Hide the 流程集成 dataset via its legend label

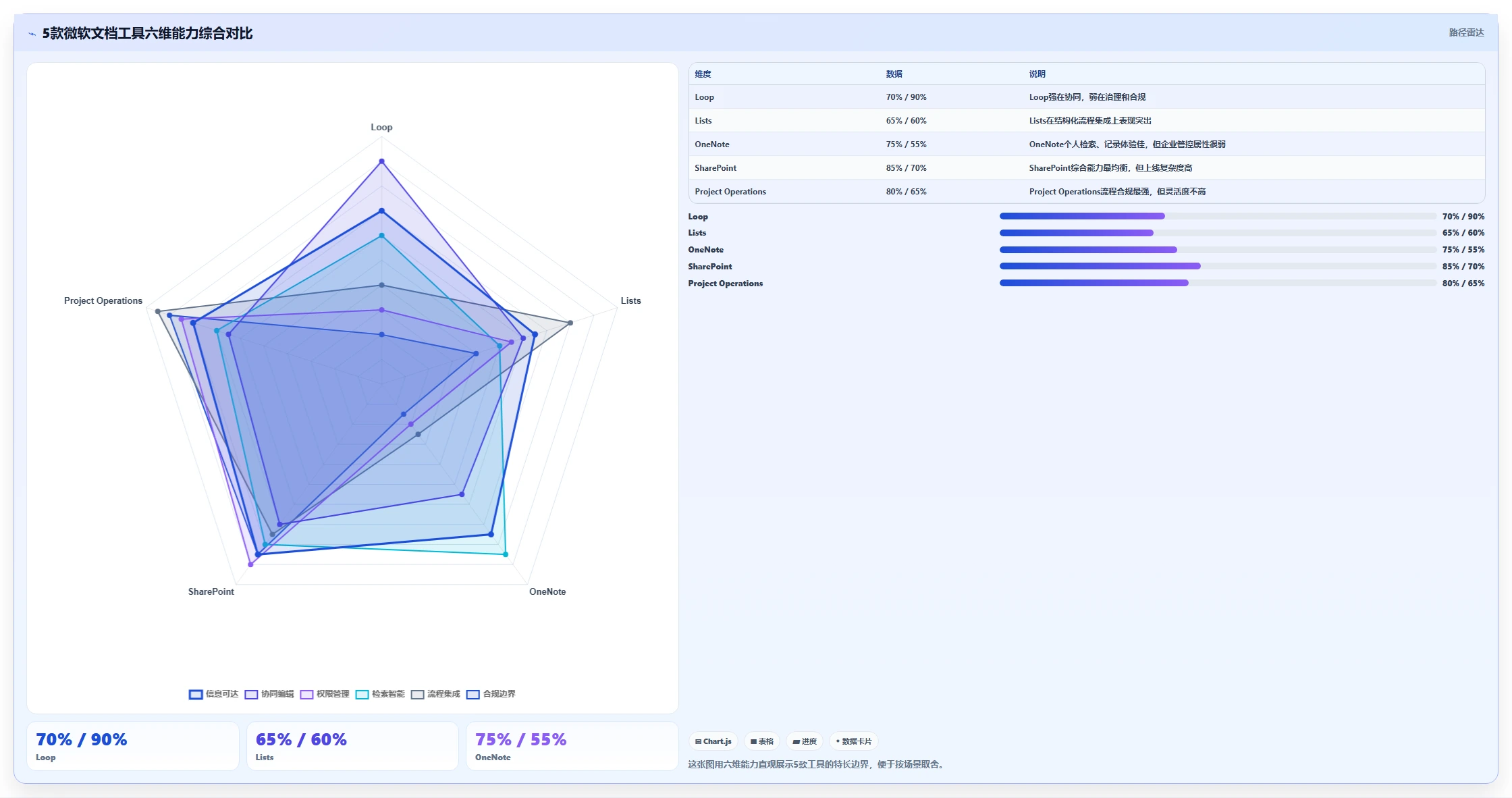[443, 694]
